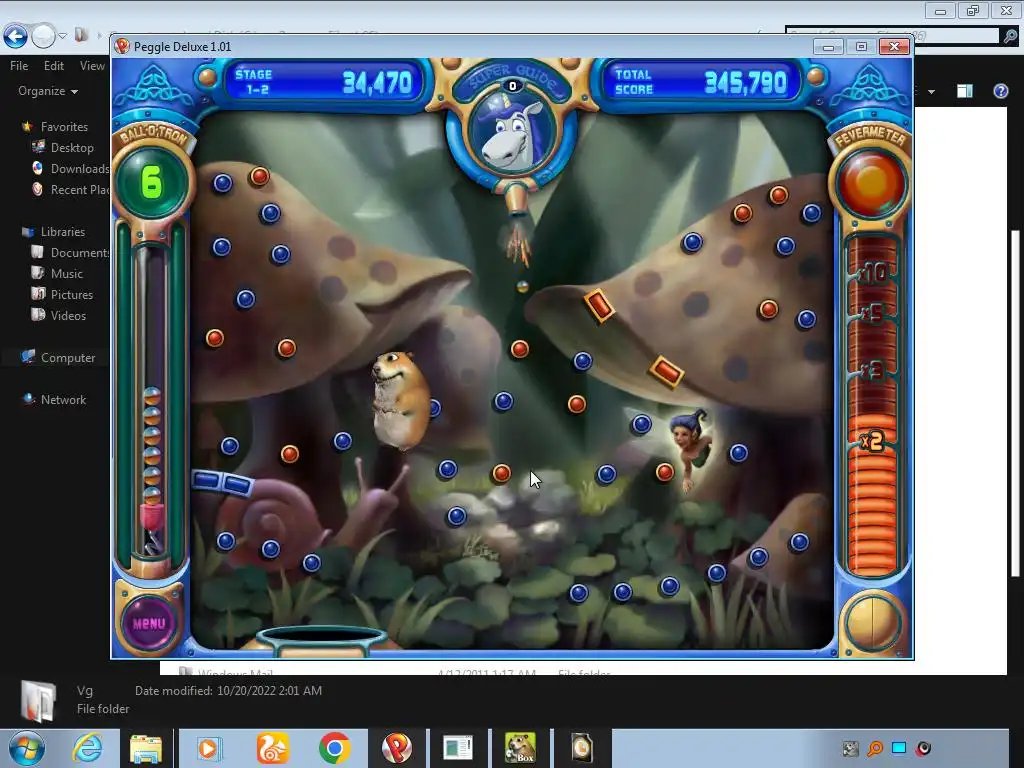Go back in the Explorer window
Screen dimensions: 1024x768
click(15, 36)
